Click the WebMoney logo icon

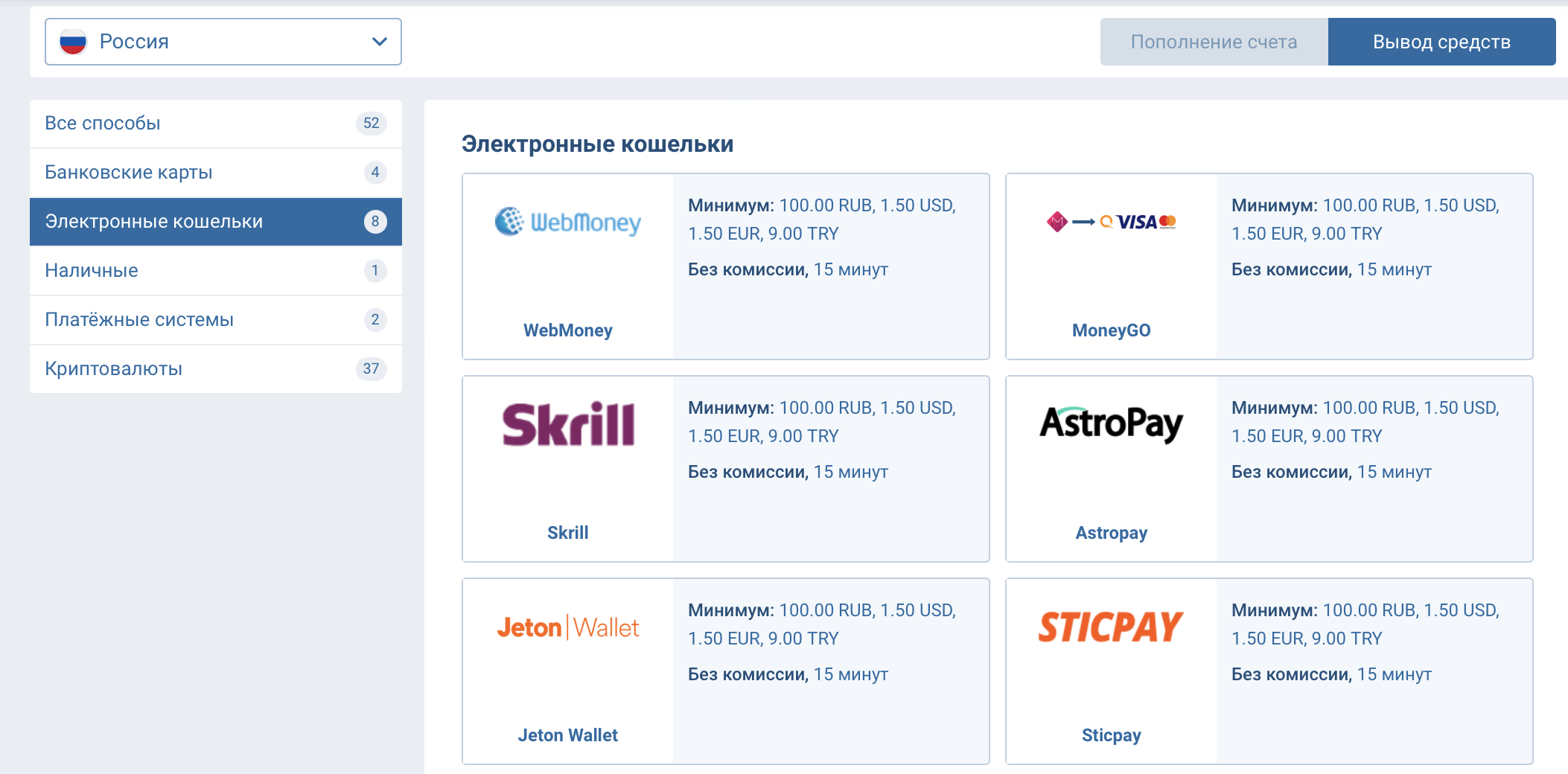[567, 222]
